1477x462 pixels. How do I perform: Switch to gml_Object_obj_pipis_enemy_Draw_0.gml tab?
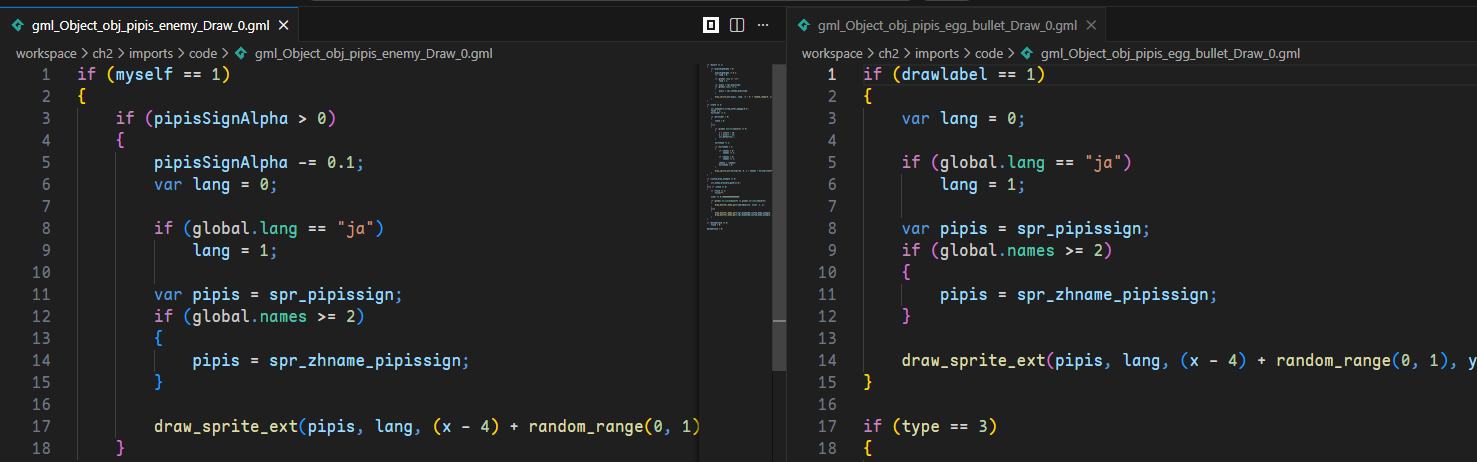tap(148, 25)
